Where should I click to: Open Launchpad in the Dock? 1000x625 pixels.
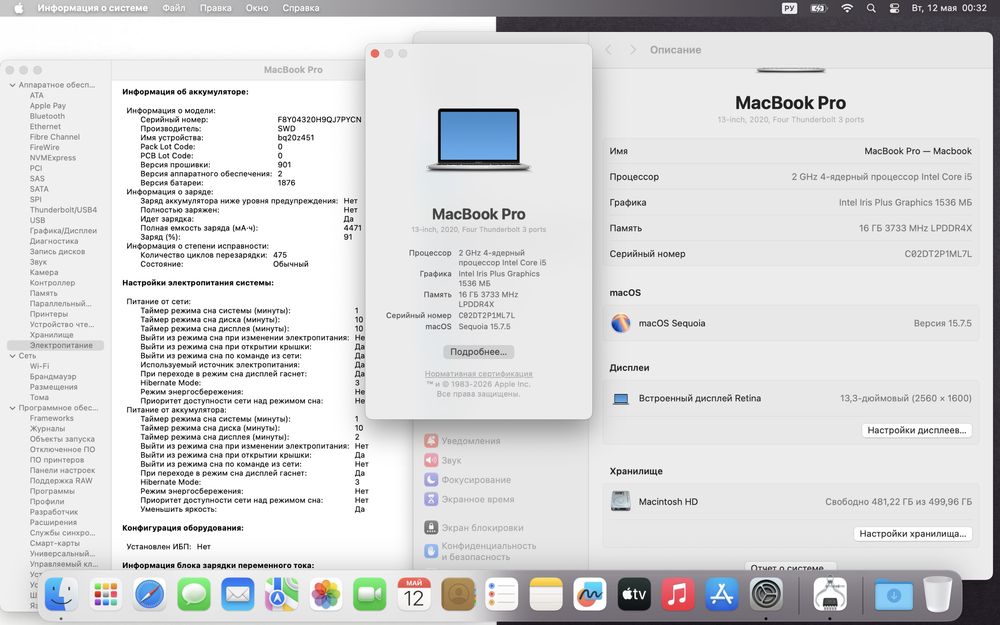(x=106, y=594)
